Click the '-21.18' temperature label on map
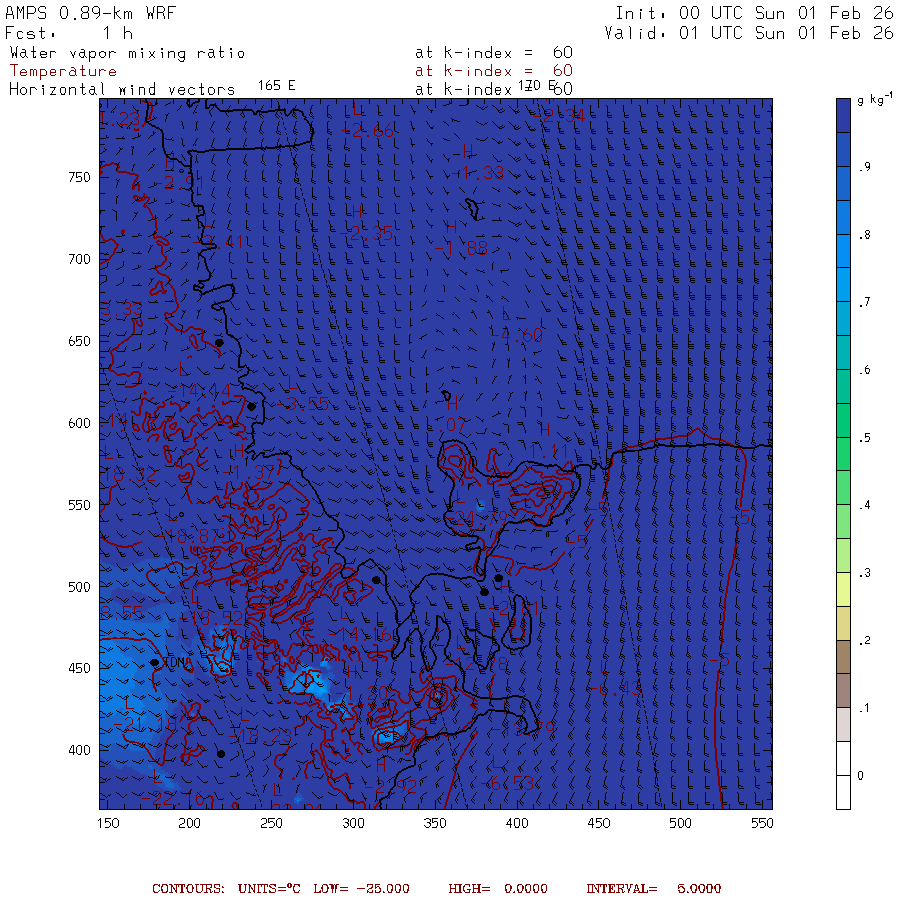900x900 pixels. point(145,724)
